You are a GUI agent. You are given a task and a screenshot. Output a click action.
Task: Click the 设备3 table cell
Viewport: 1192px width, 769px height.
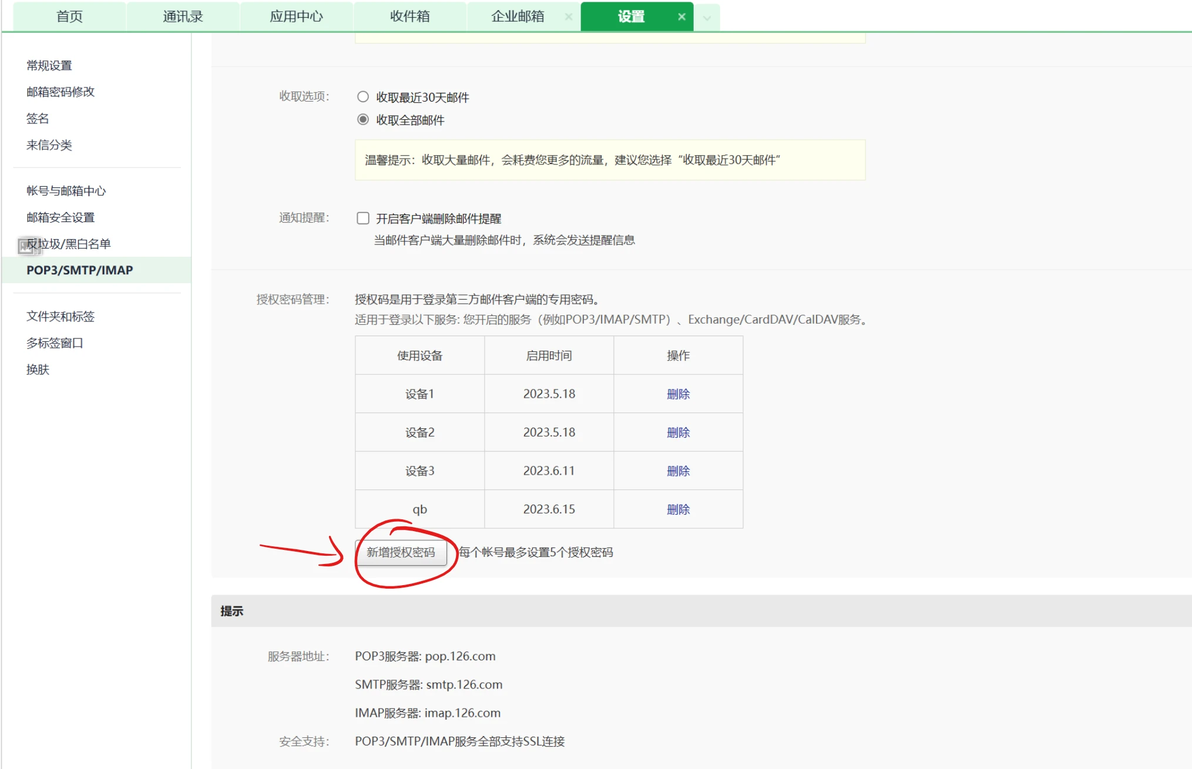(420, 471)
